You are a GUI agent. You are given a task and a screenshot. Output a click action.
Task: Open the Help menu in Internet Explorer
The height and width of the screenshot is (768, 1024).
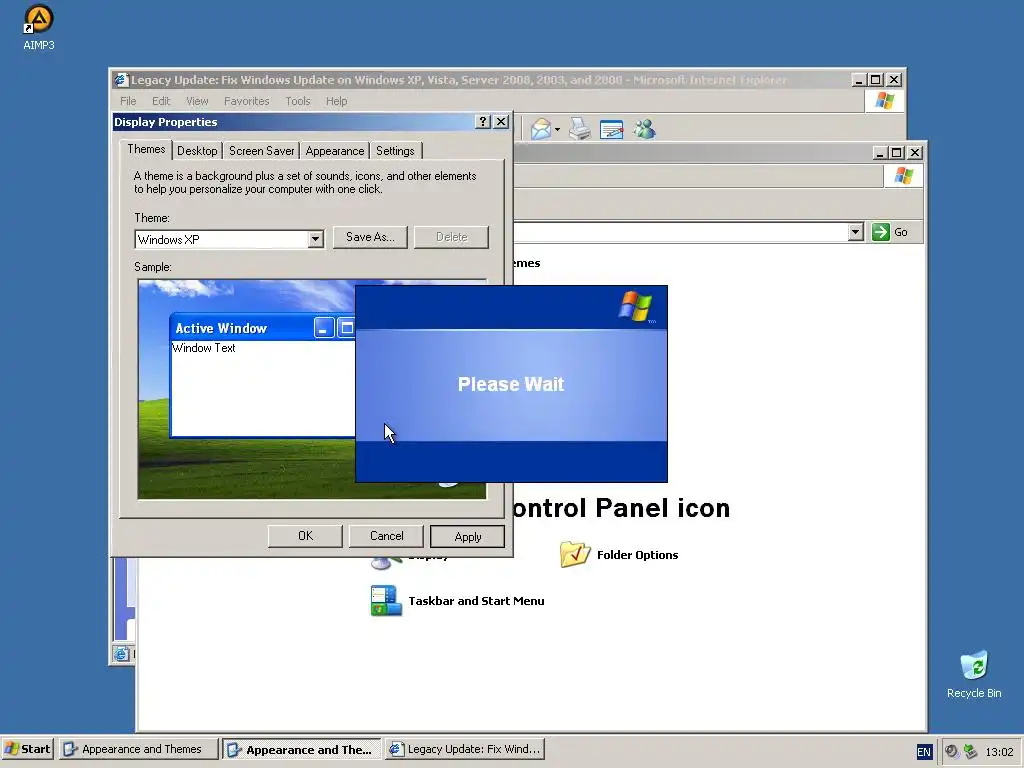click(336, 101)
